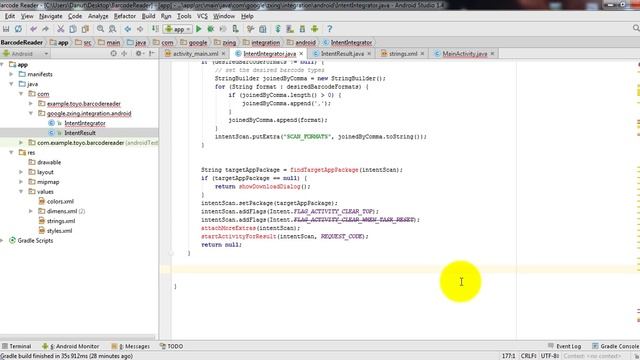Open the Event Log panel

click(564, 346)
